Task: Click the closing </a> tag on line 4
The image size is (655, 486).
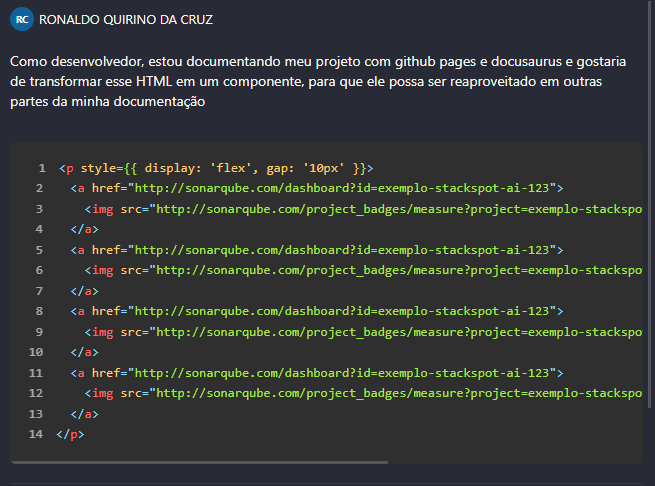Action: 84,229
